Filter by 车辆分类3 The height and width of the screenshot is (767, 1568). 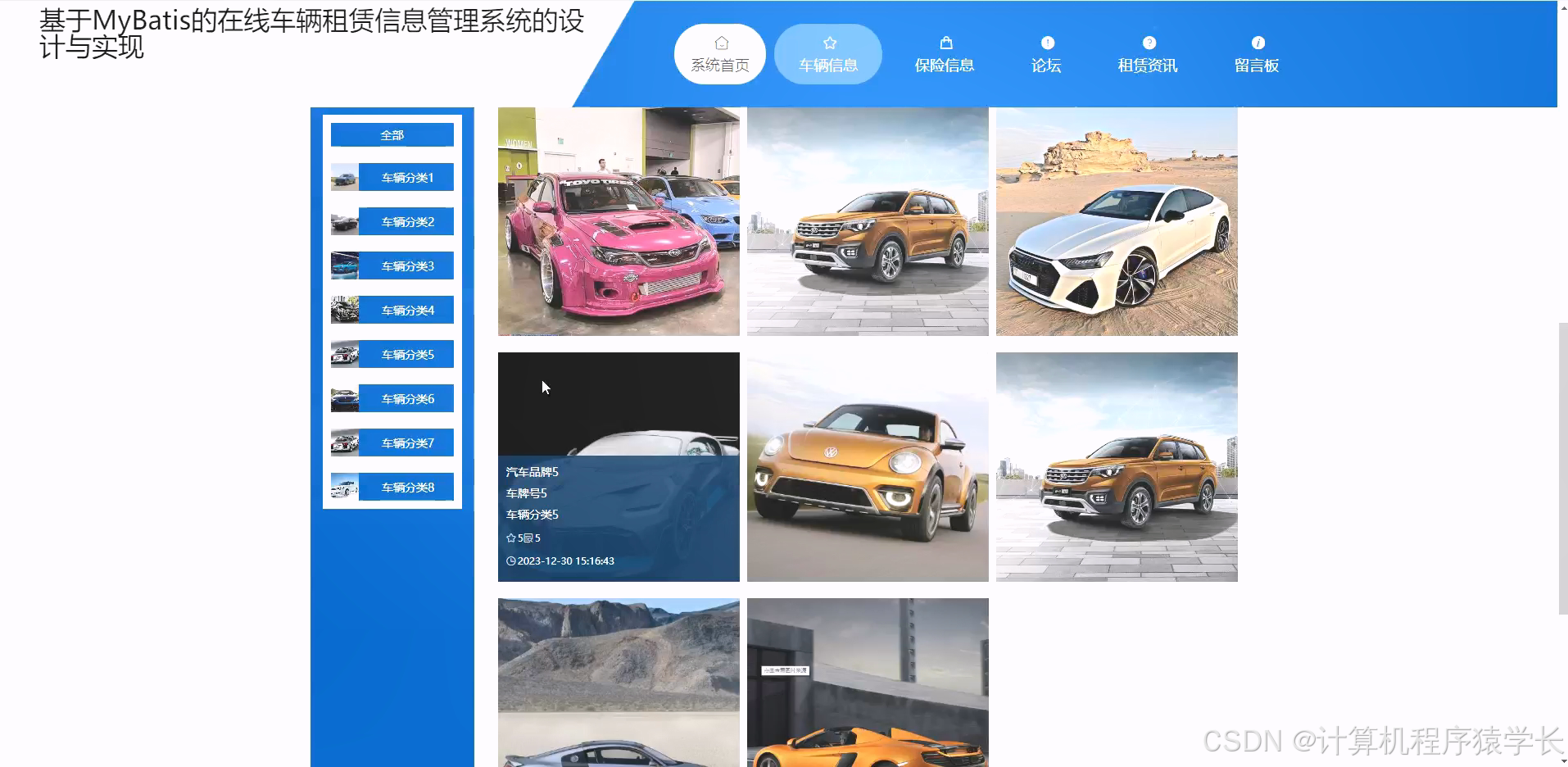point(392,266)
